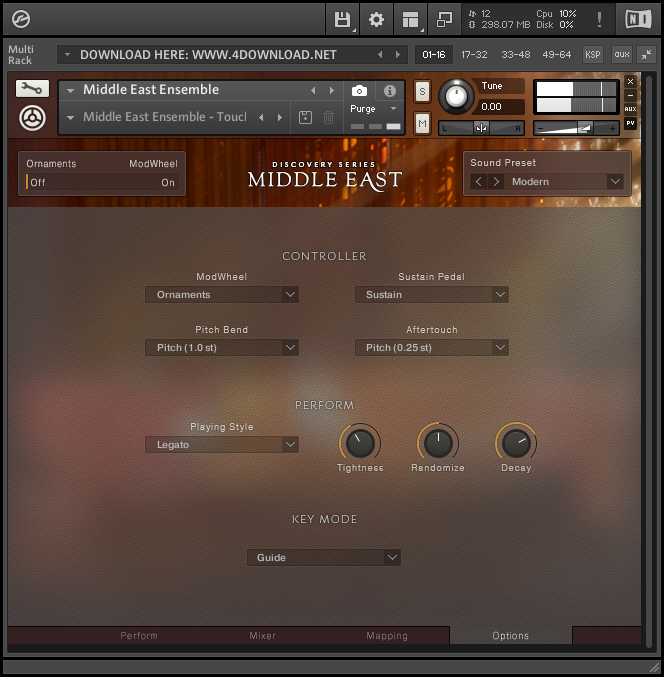Toggle the AUX button on instrument header
This screenshot has height=677, width=664.
coord(630,109)
